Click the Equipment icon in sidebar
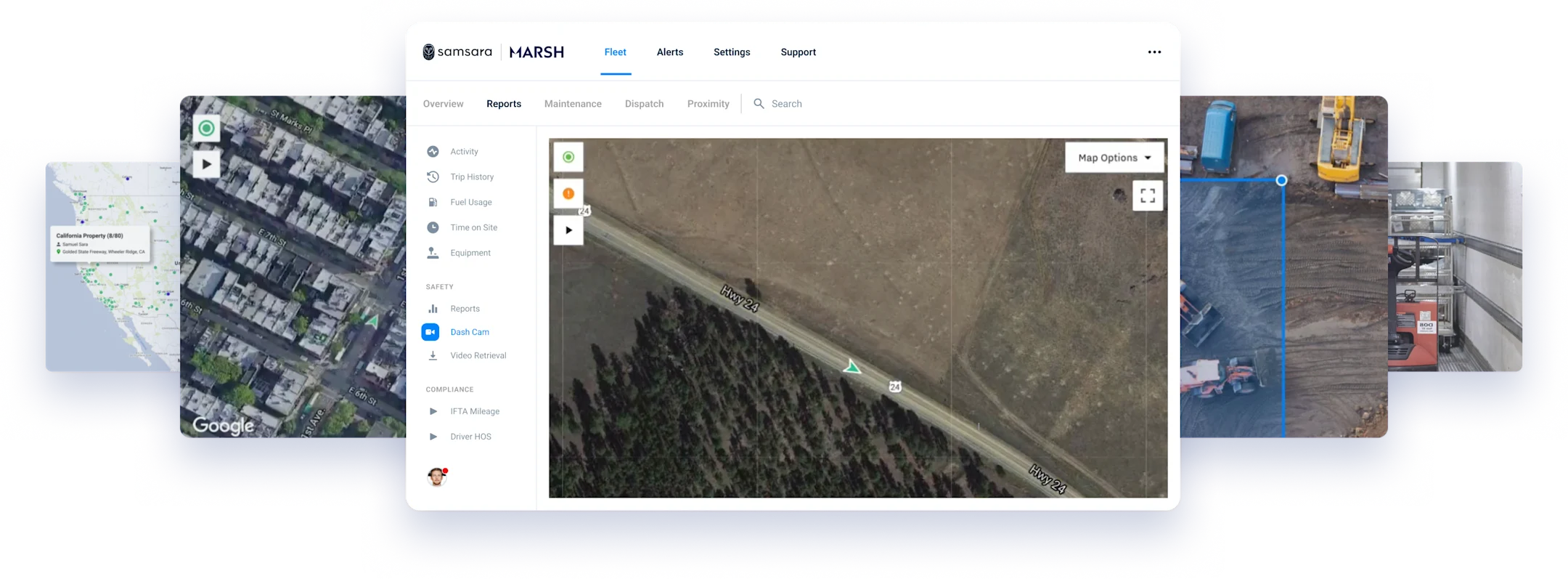 [433, 253]
